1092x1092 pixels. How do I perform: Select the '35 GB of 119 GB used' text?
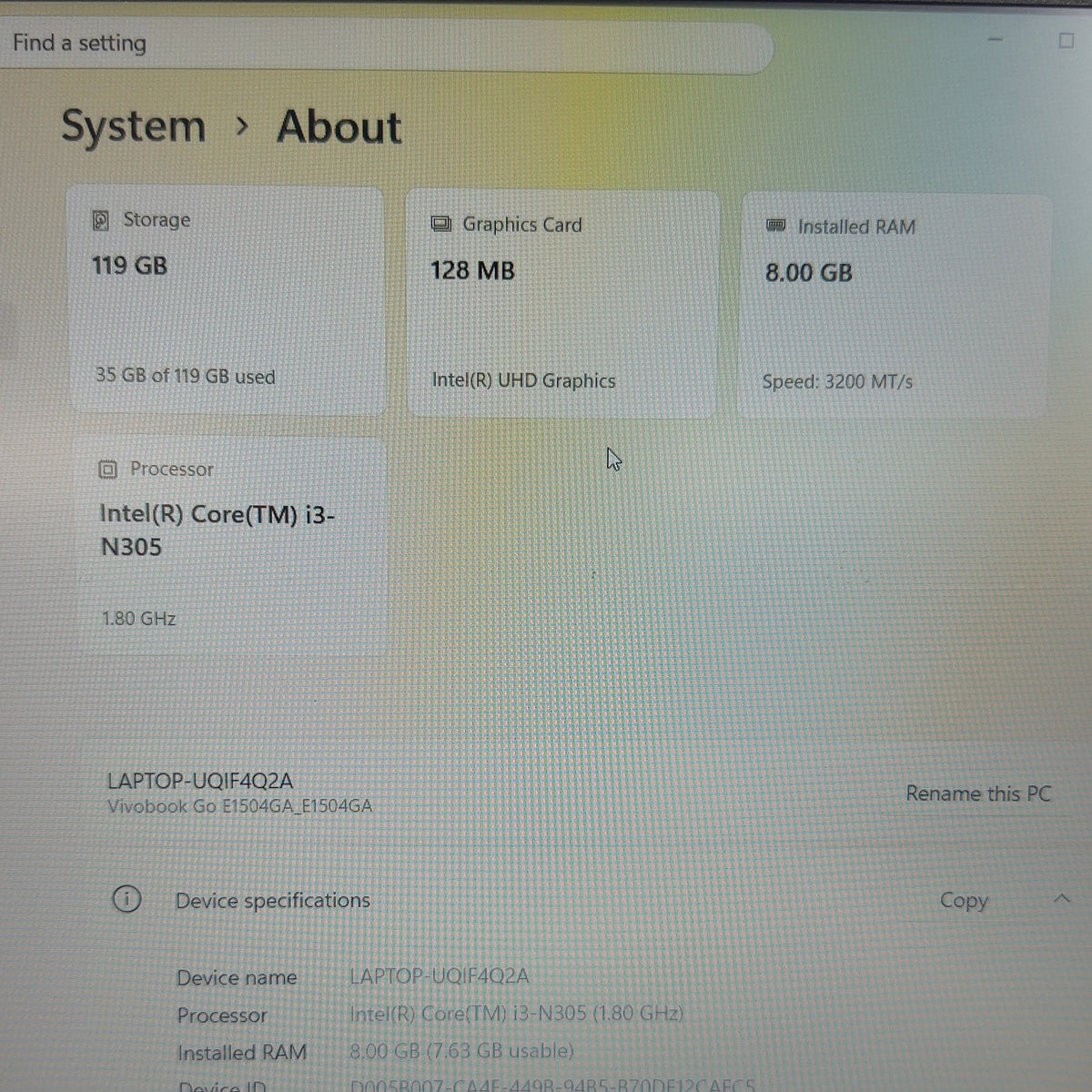click(186, 376)
